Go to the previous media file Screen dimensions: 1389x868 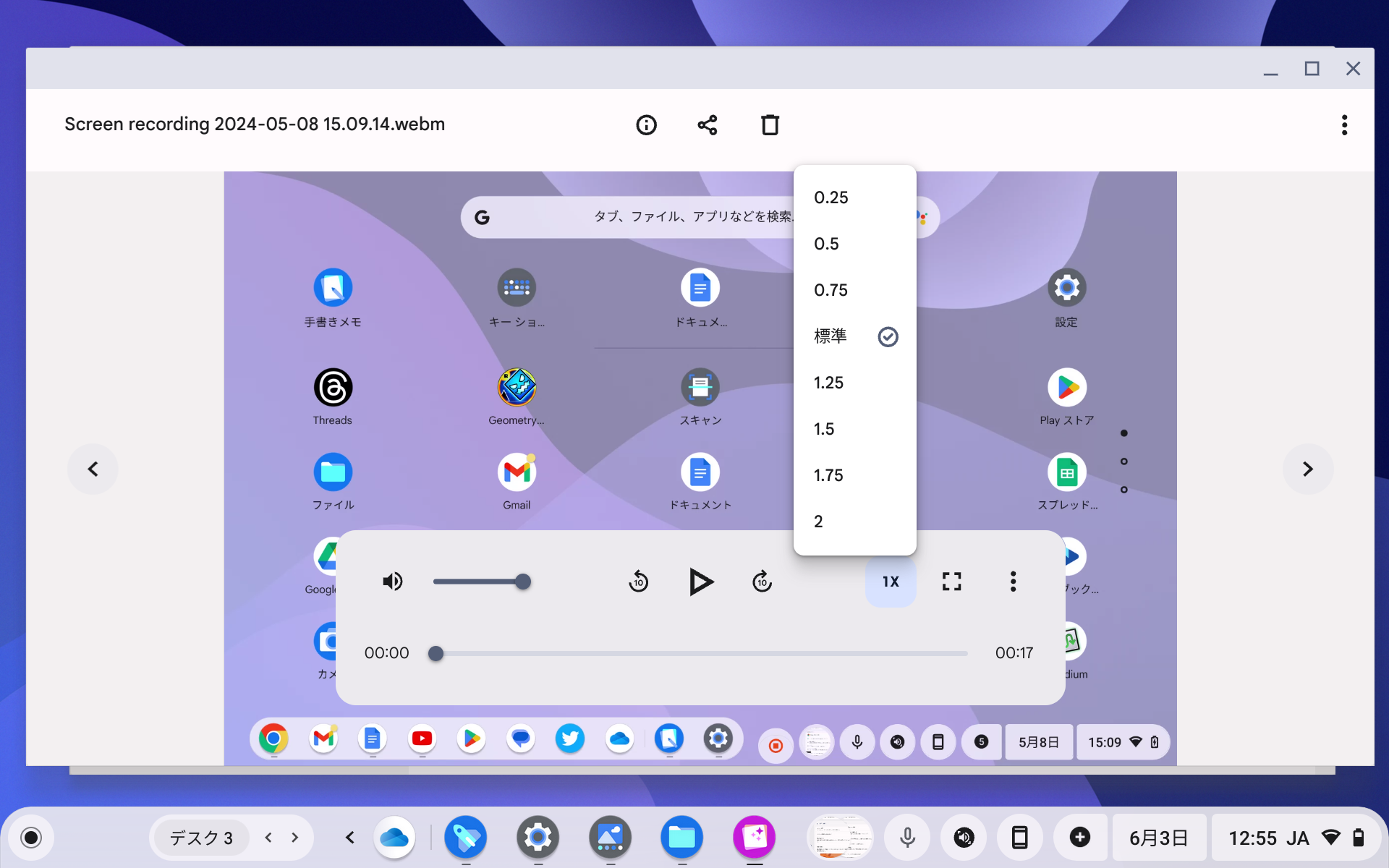pos(93,469)
